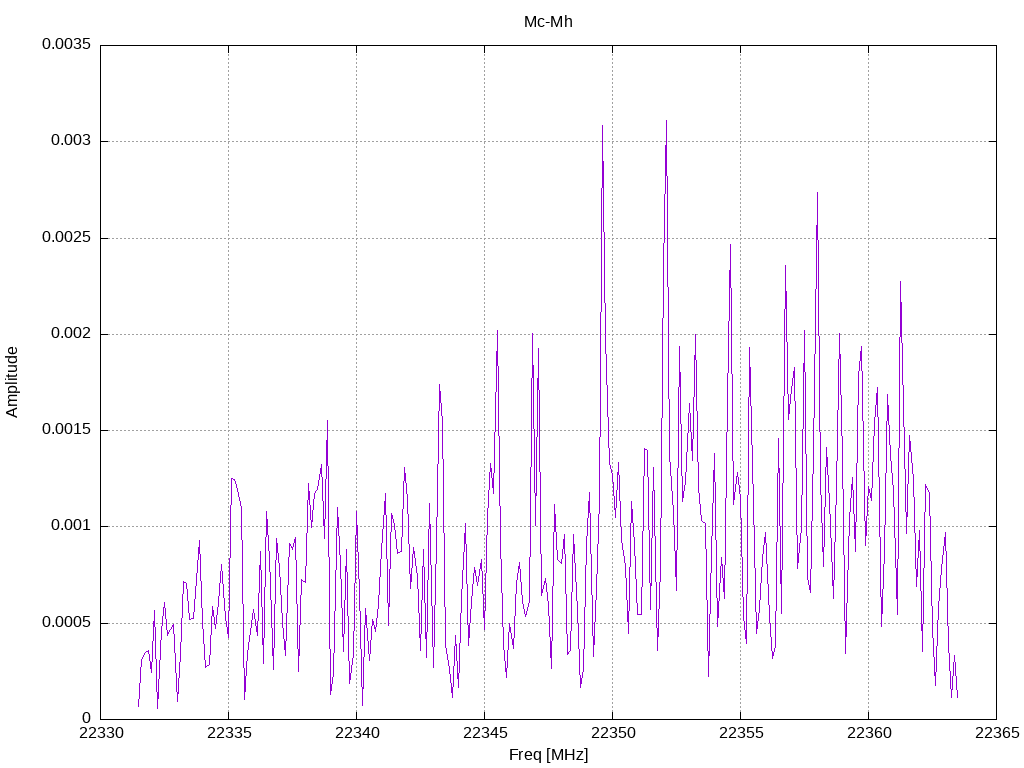Click the x-axis value 22340
The height and width of the screenshot is (768, 1024).
click(357, 733)
